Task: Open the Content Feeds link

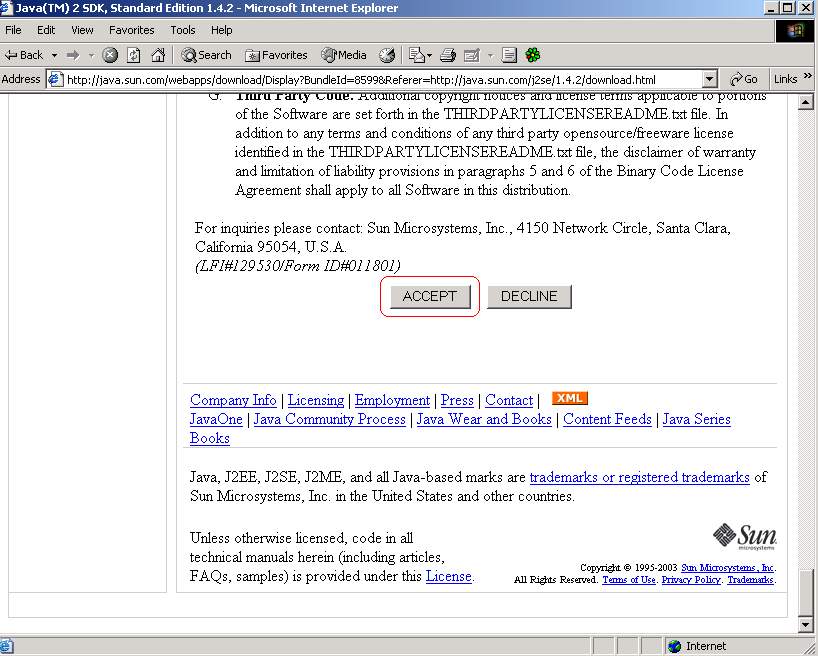Action: [x=607, y=420]
